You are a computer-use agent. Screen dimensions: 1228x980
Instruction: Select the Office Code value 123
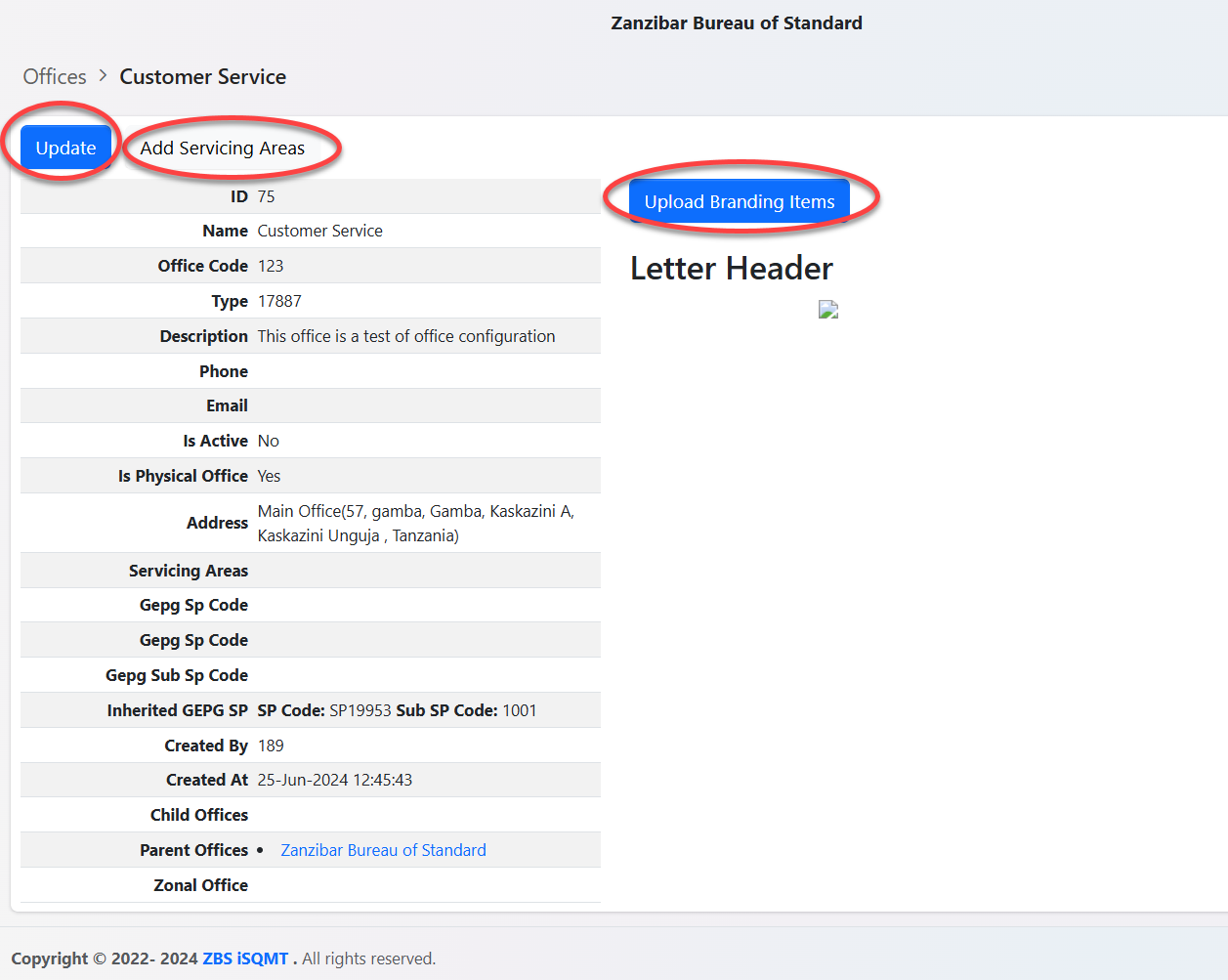coord(271,266)
